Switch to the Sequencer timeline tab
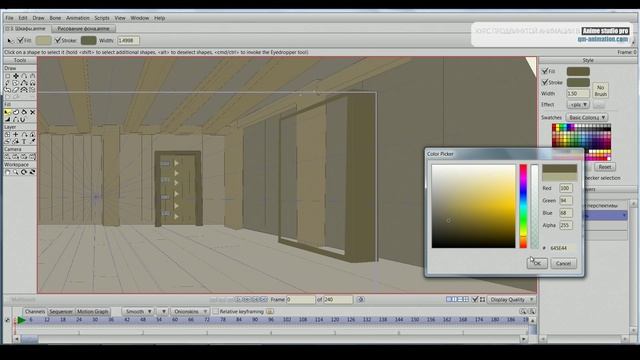This screenshot has height=360, width=640. [x=61, y=311]
